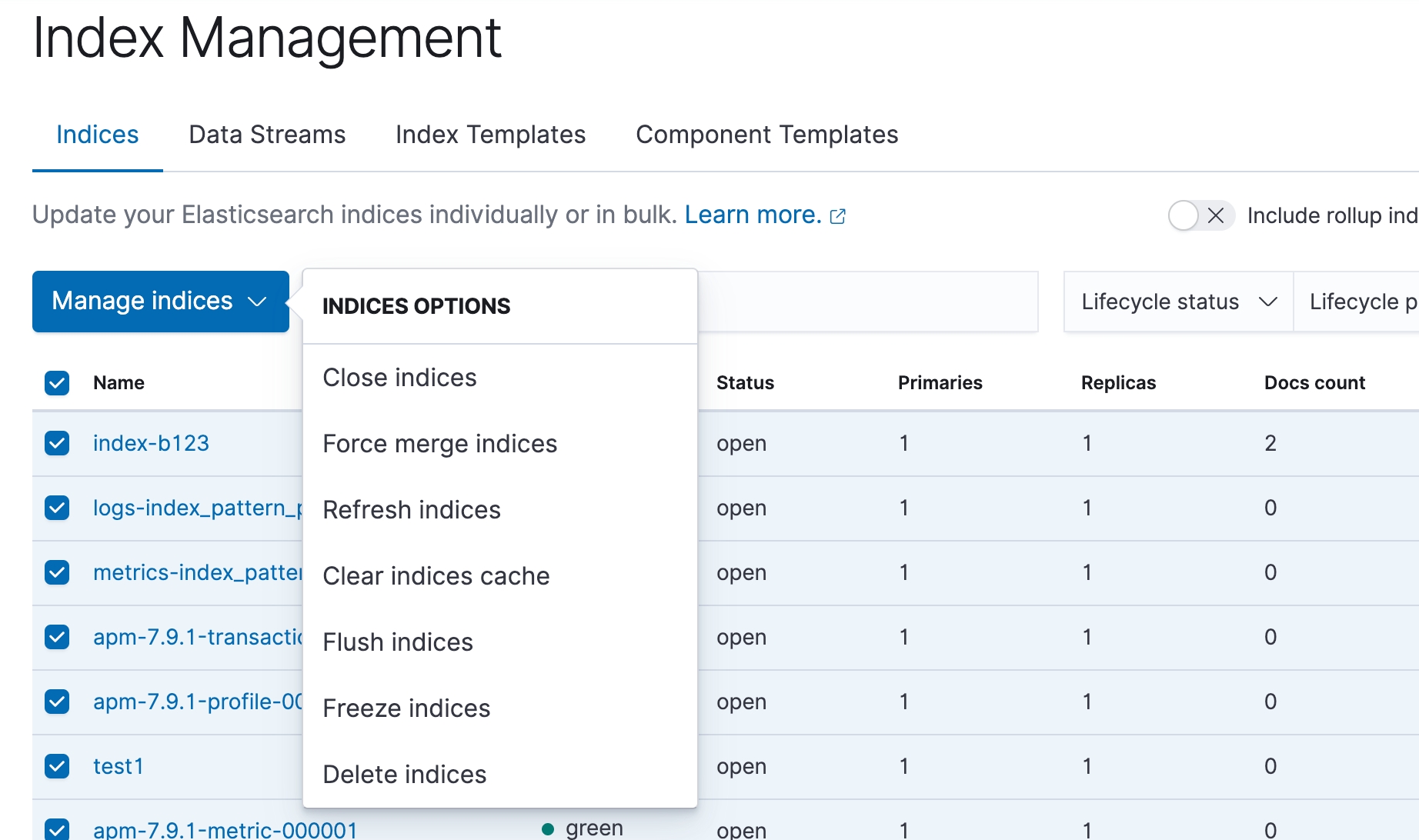This screenshot has width=1419, height=840.
Task: Open the Manage indices dropdown button
Action: 160,302
